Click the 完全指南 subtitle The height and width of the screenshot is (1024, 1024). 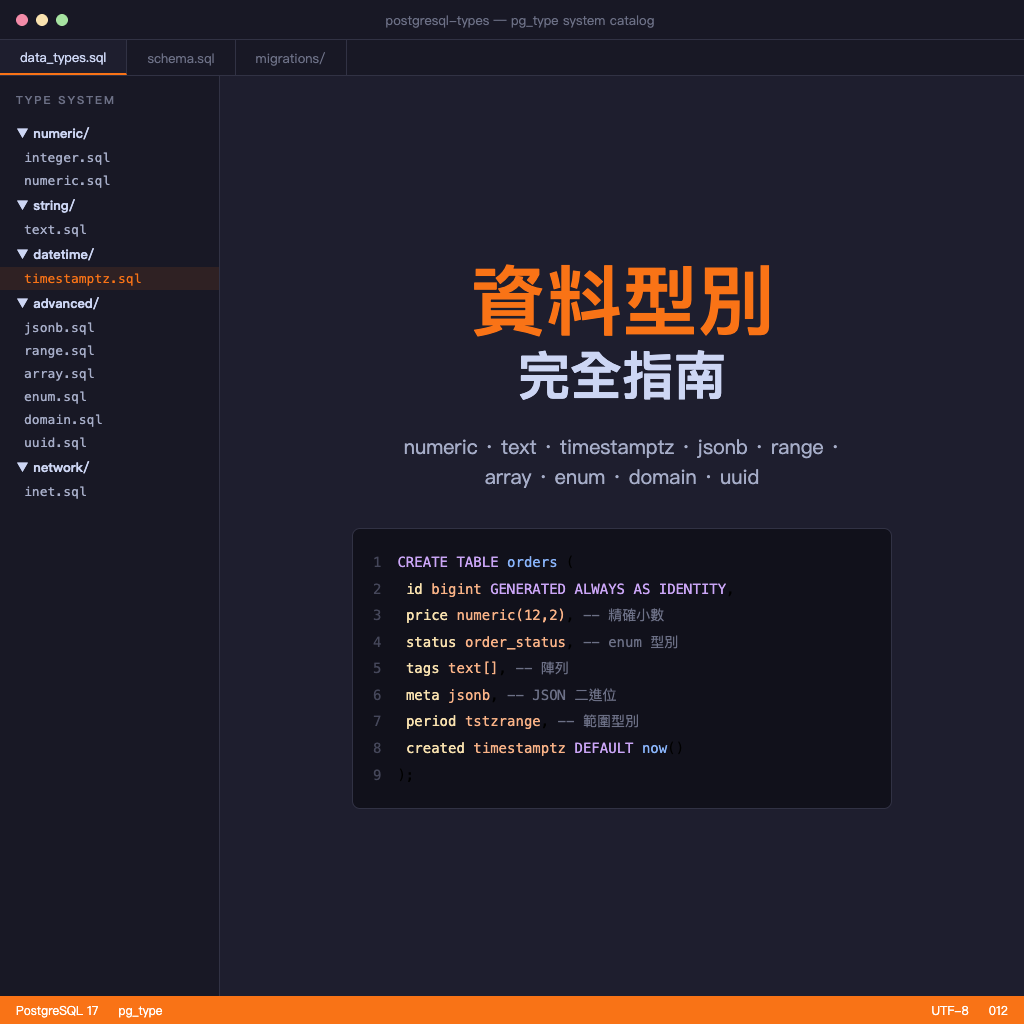coord(622,376)
